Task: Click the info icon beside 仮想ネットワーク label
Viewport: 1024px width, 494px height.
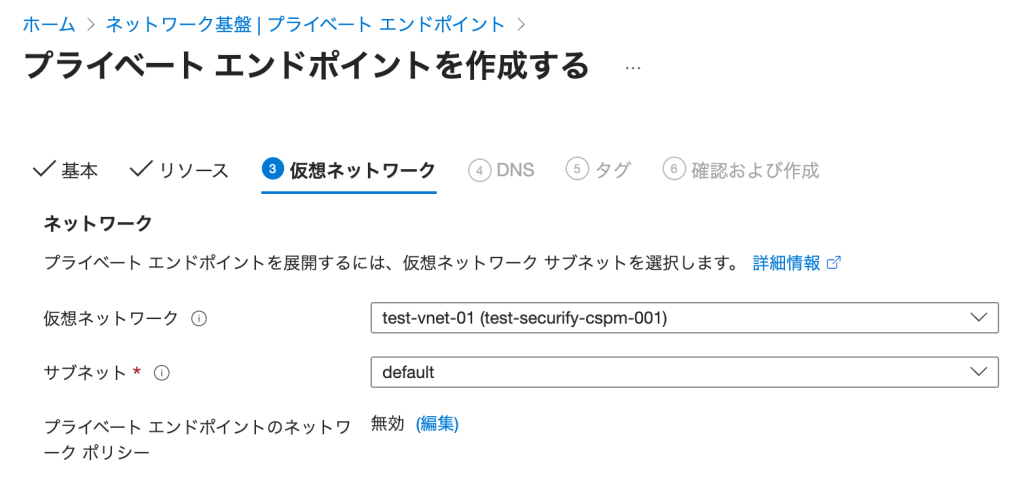Action: point(199,319)
